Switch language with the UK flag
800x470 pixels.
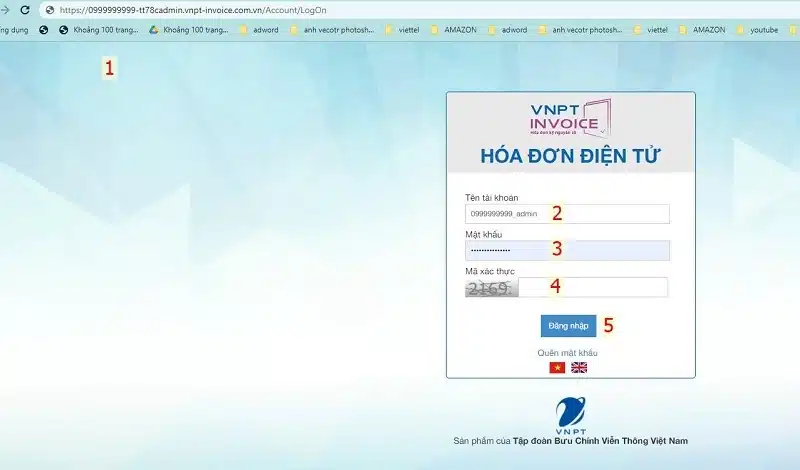pyautogui.click(x=579, y=367)
